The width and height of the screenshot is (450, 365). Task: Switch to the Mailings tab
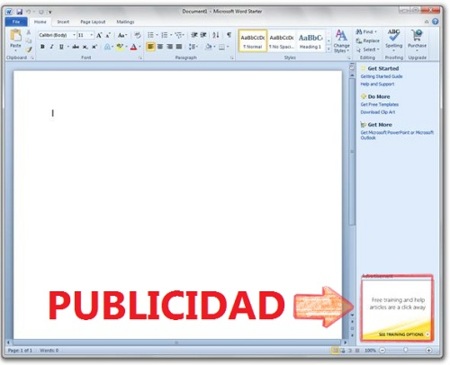click(125, 22)
